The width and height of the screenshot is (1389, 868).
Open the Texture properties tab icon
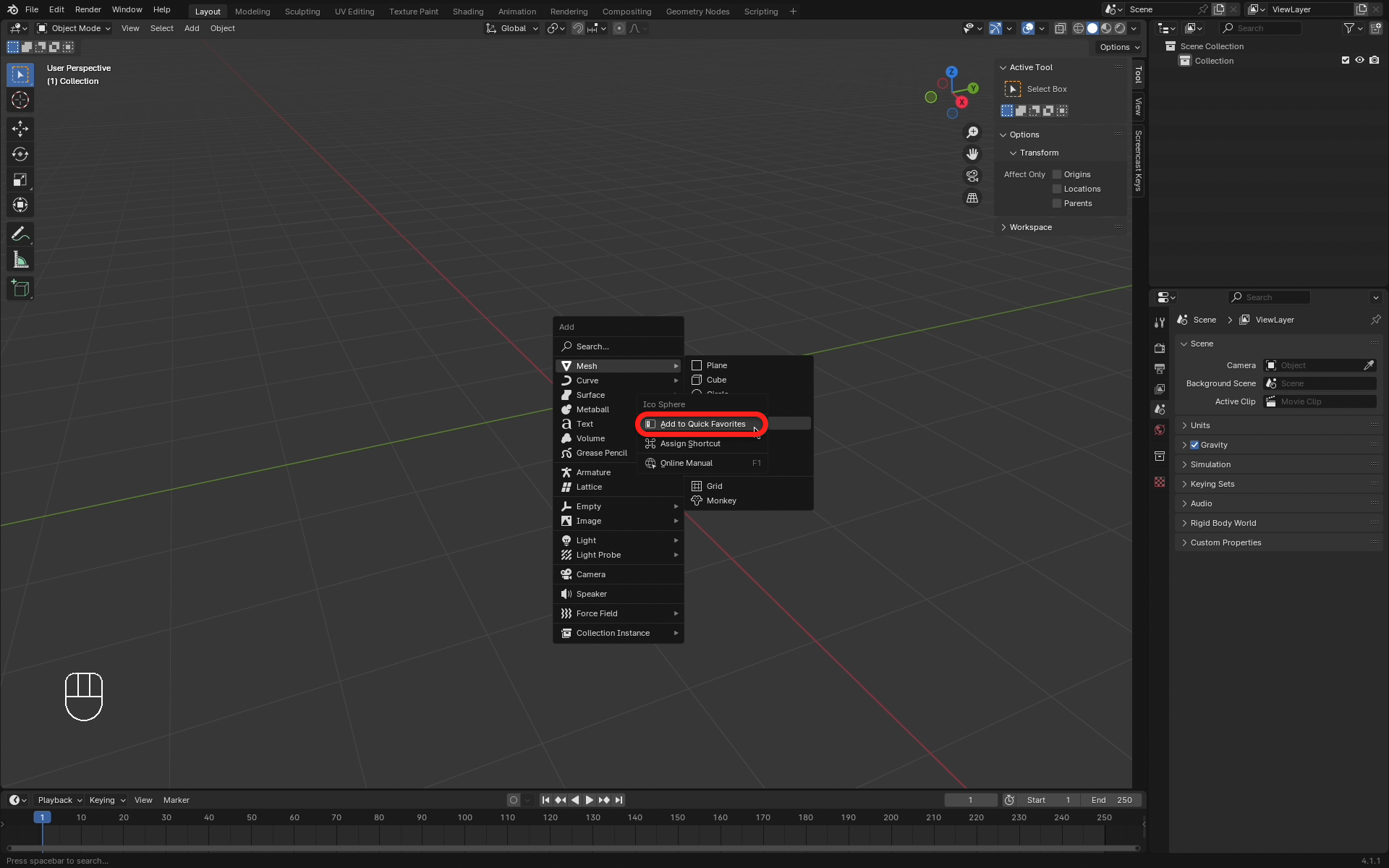pos(1160,482)
